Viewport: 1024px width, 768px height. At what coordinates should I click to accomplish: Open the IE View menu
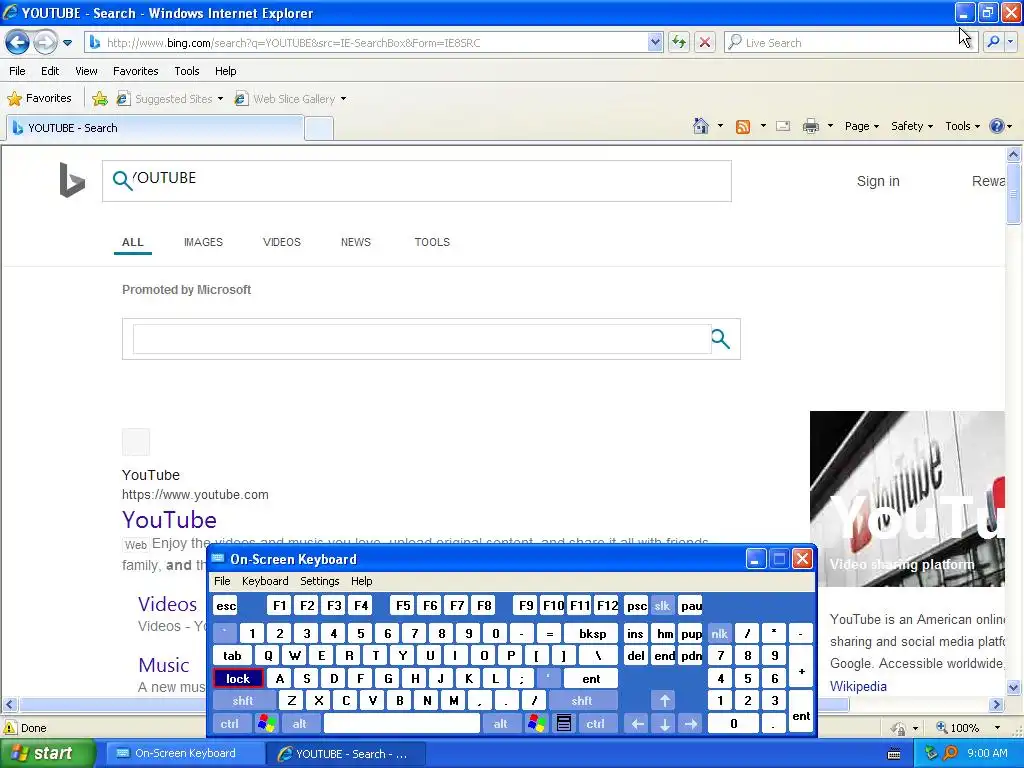coord(86,71)
